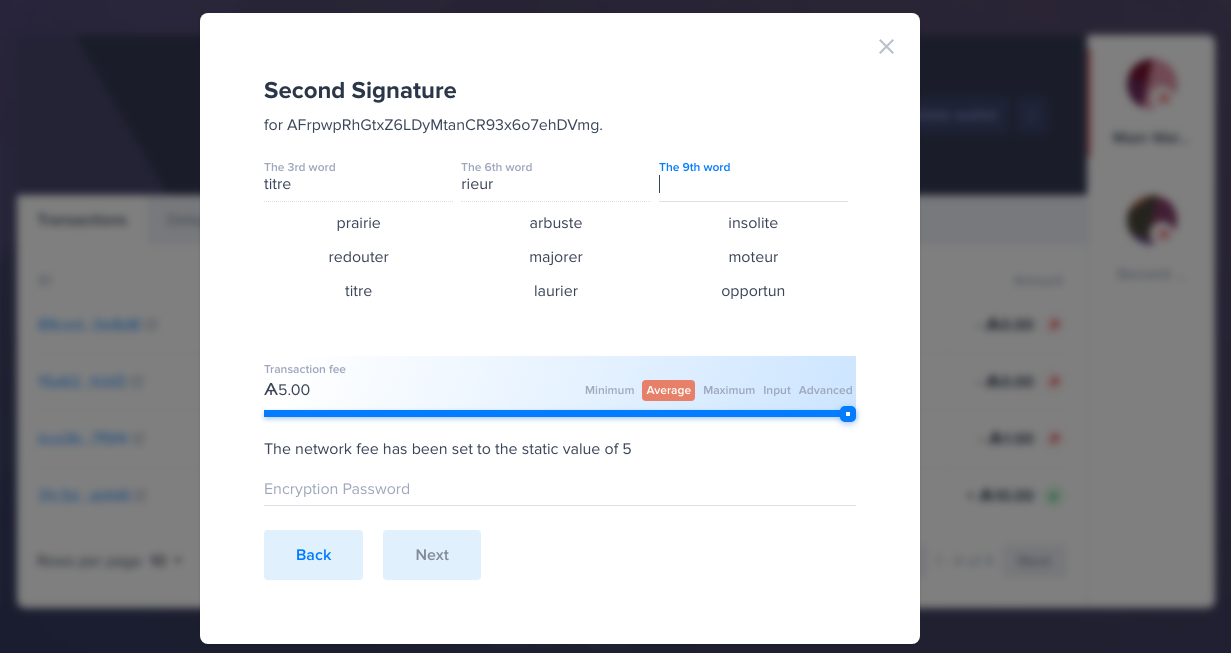The width and height of the screenshot is (1231, 653).
Task: Select the Input fee mode
Action: pyautogui.click(x=777, y=390)
